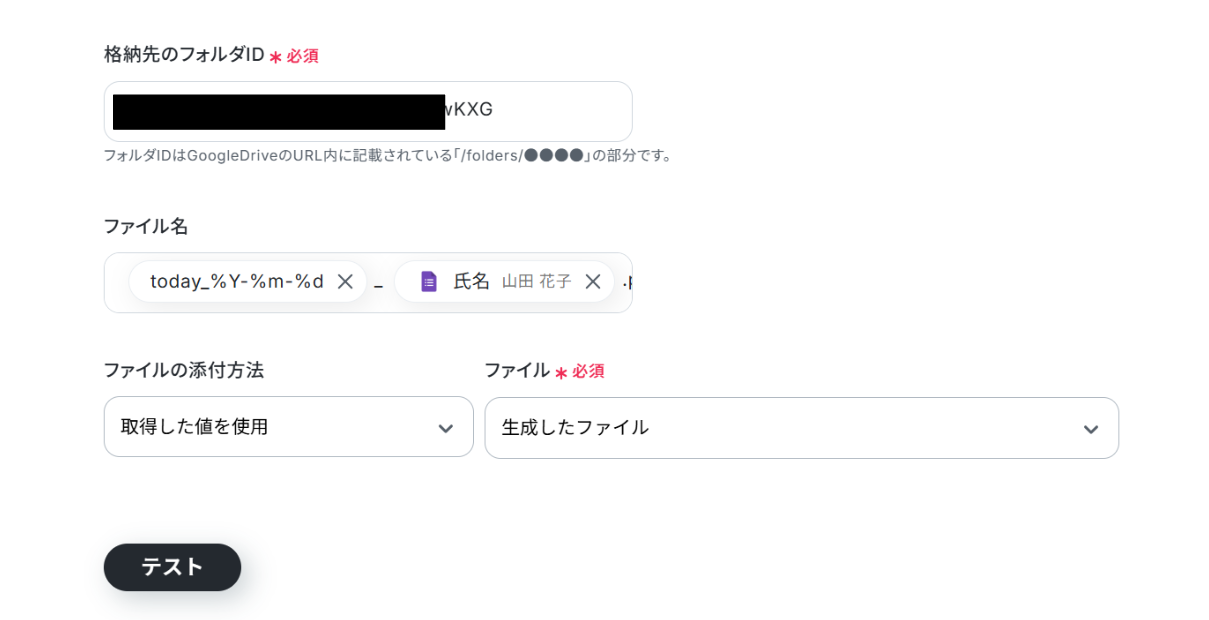Remove the 氏名 山田 花子 chip

click(x=593, y=282)
